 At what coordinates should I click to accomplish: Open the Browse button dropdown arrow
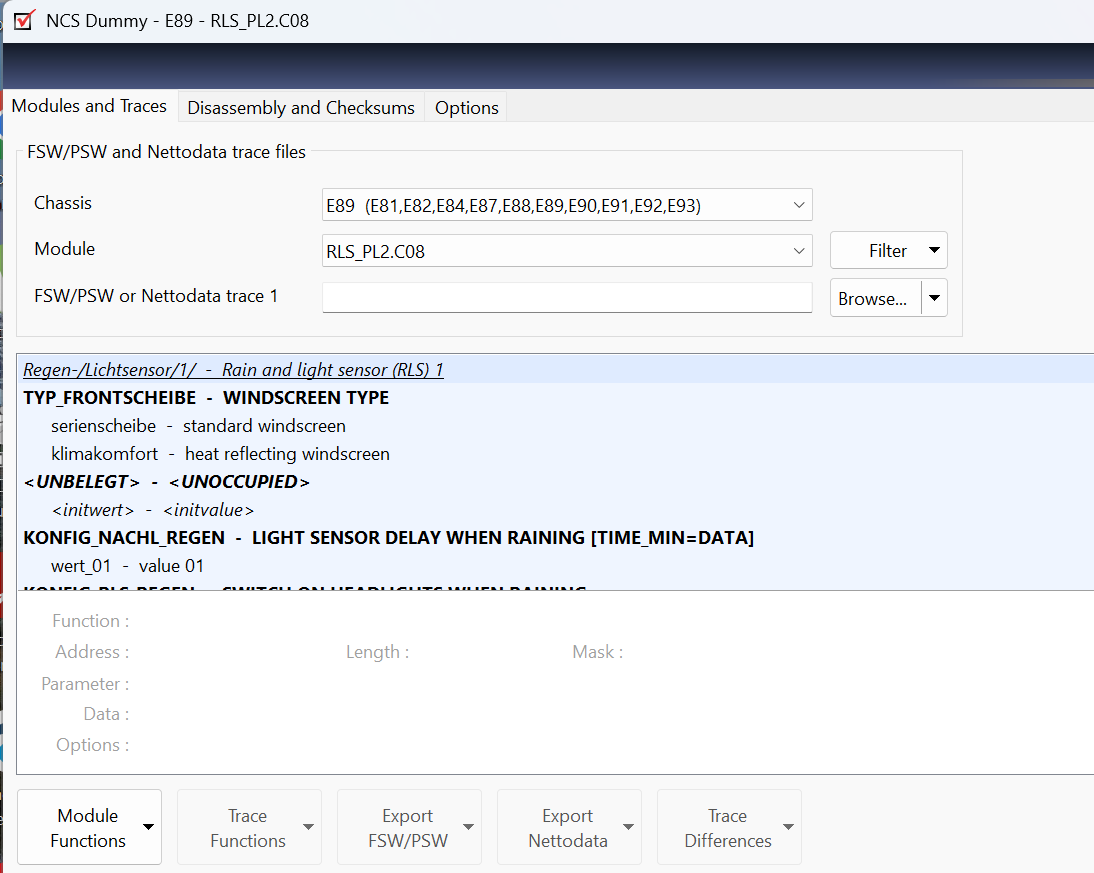[x=934, y=298]
